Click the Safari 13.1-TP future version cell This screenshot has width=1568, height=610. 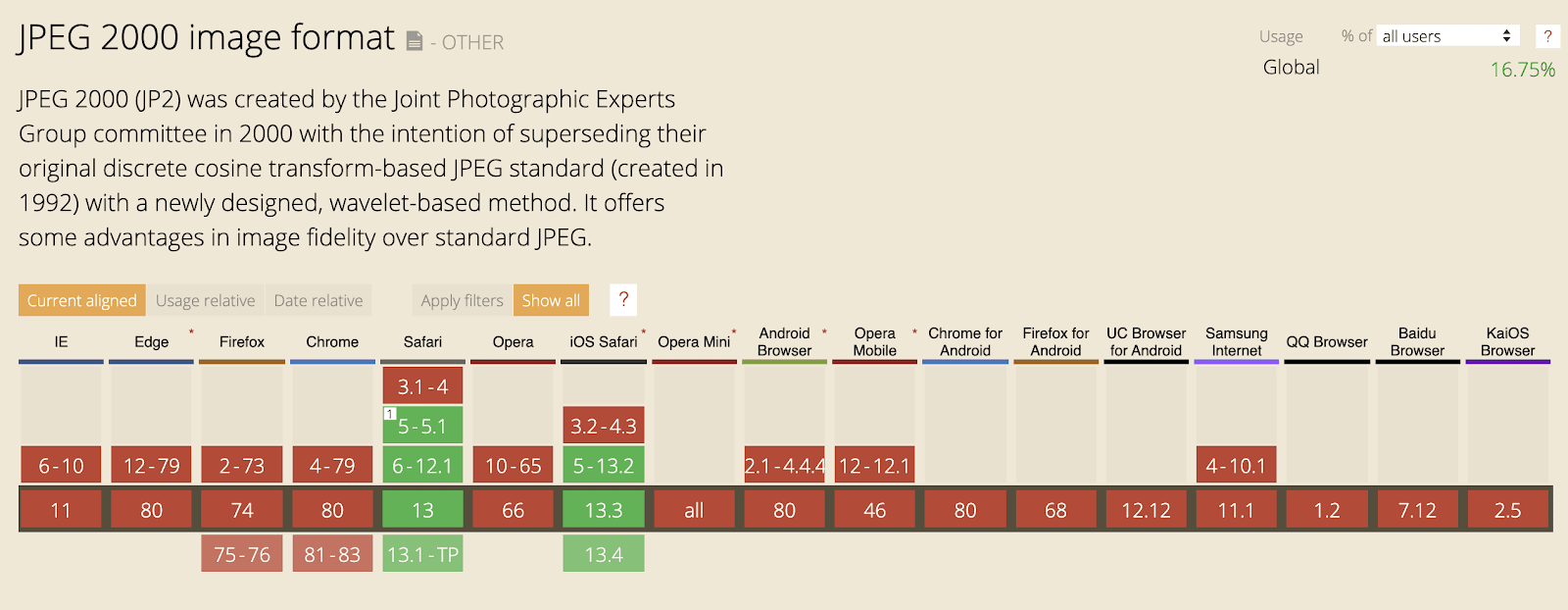(422, 554)
